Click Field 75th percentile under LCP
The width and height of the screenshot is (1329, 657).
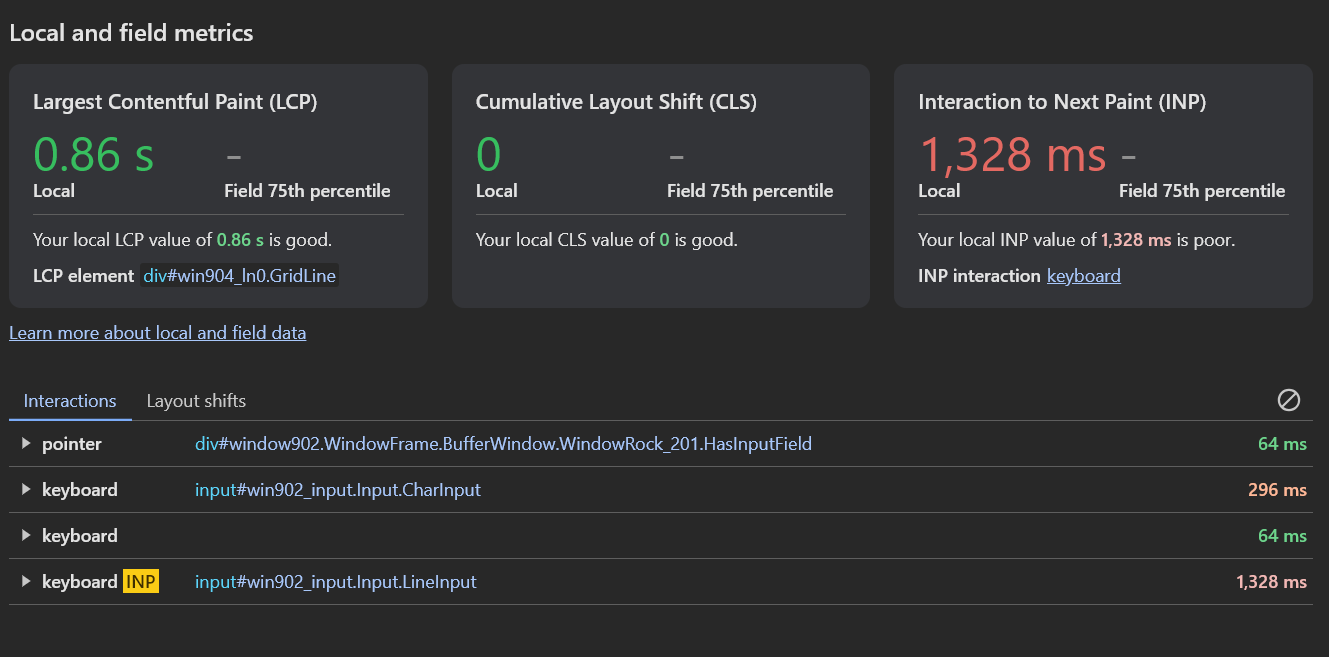(307, 191)
